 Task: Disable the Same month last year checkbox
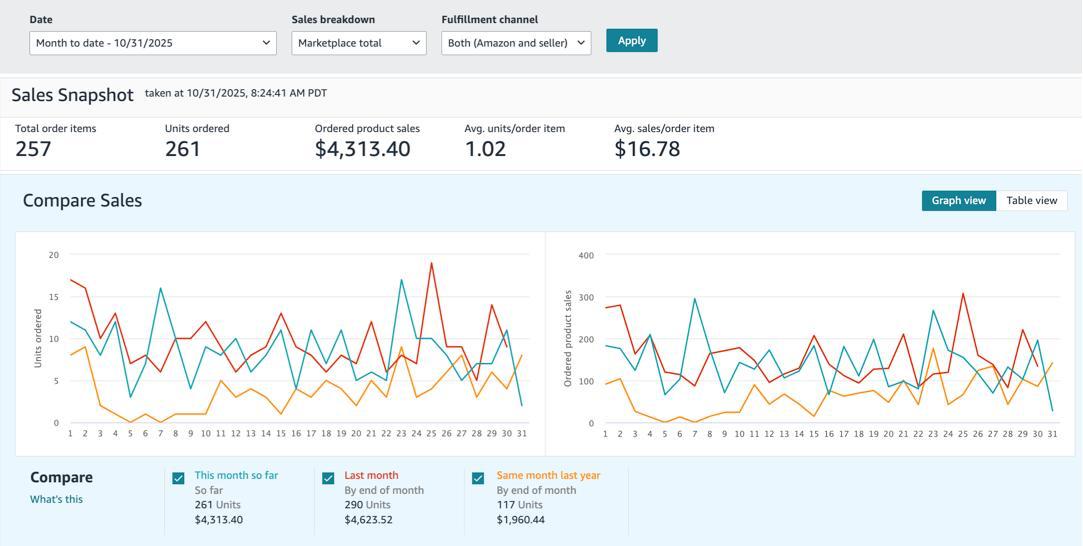click(478, 478)
